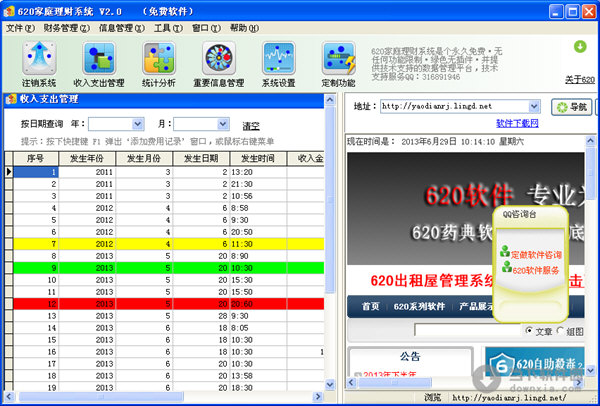
Task: Click the 序号 column header
Action: tap(36, 158)
